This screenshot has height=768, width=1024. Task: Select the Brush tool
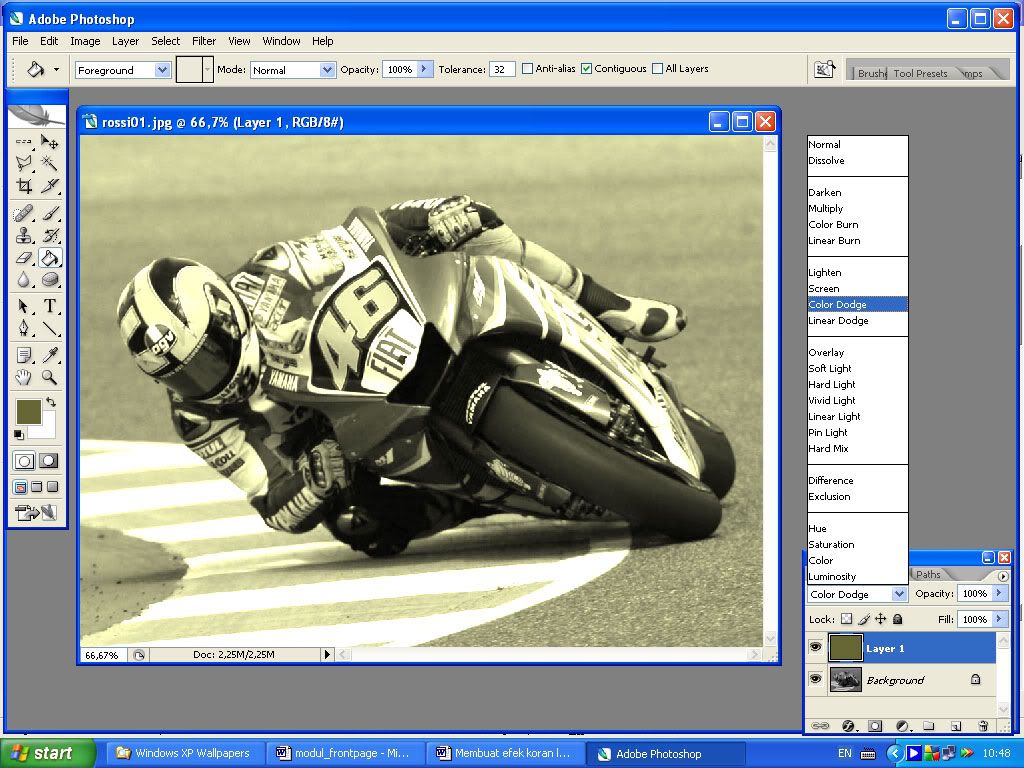click(x=50, y=213)
